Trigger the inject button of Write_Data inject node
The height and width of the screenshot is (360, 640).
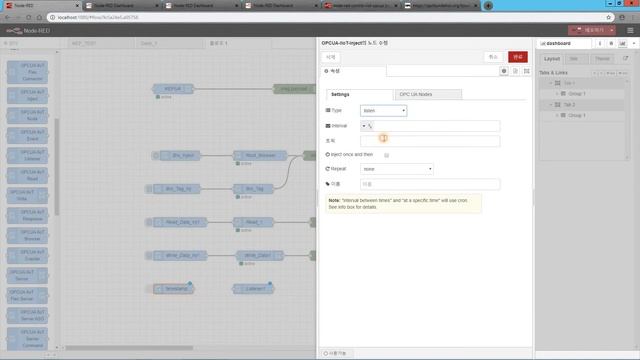[x=149, y=256]
